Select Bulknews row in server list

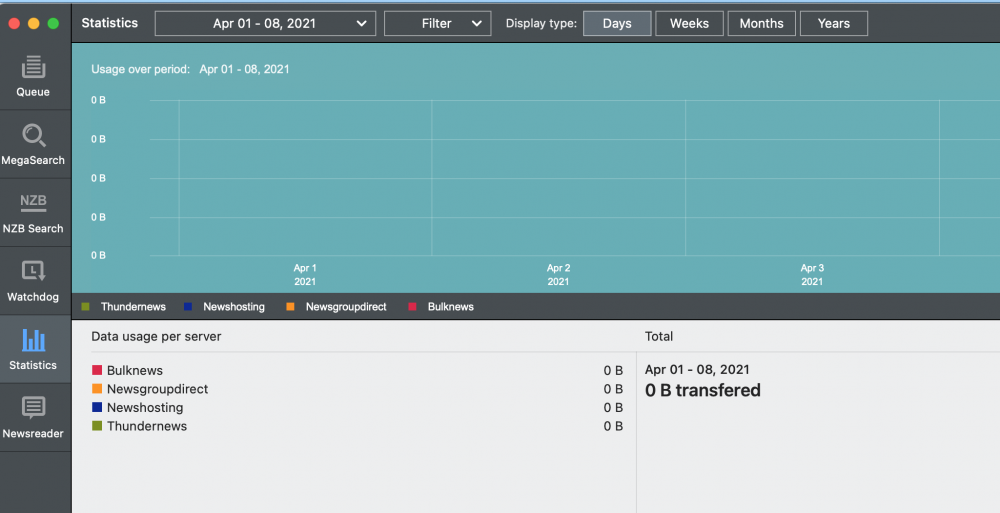(135, 370)
